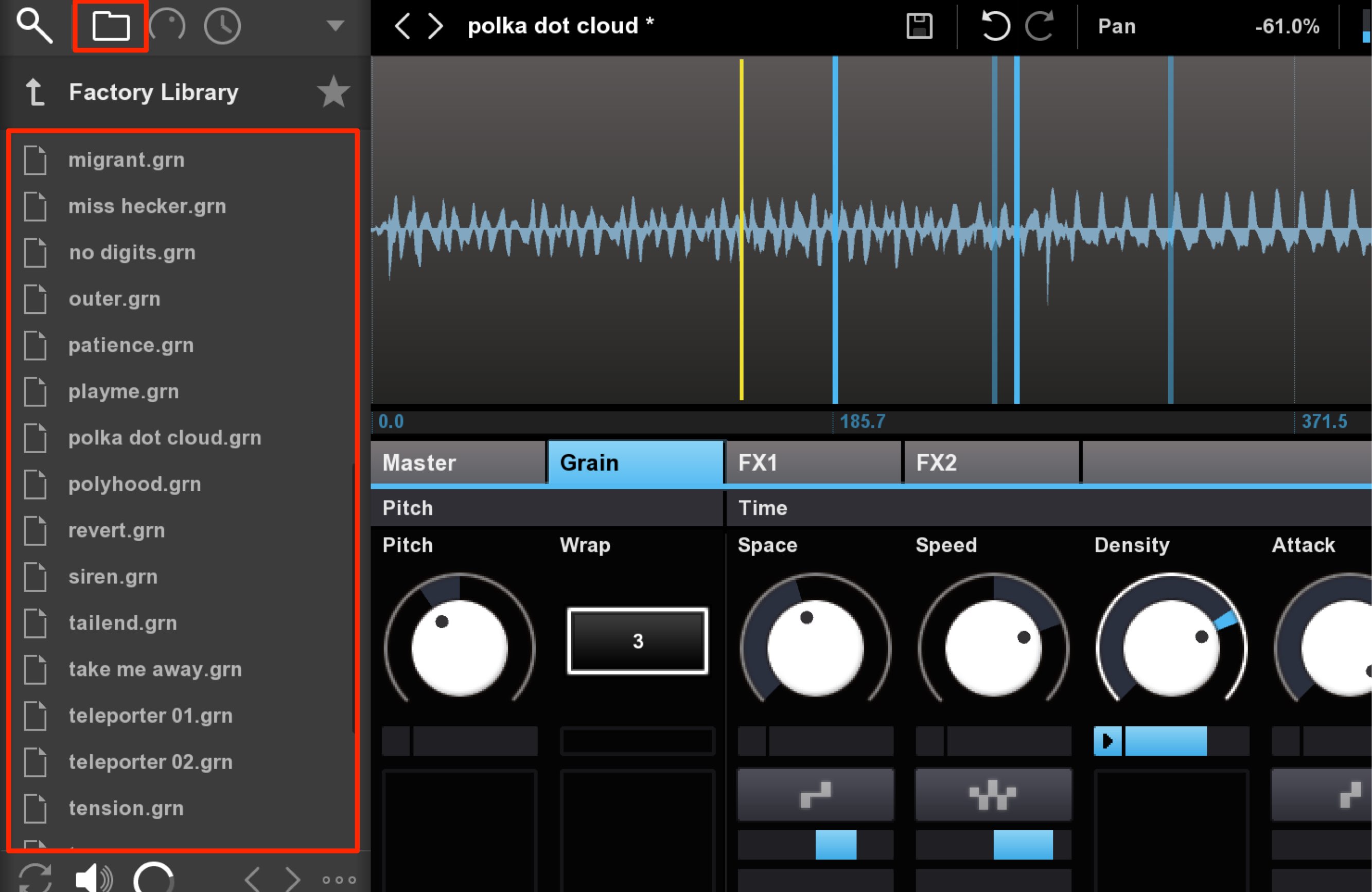
Task: Open the Space modulation shape selector
Action: (x=815, y=795)
